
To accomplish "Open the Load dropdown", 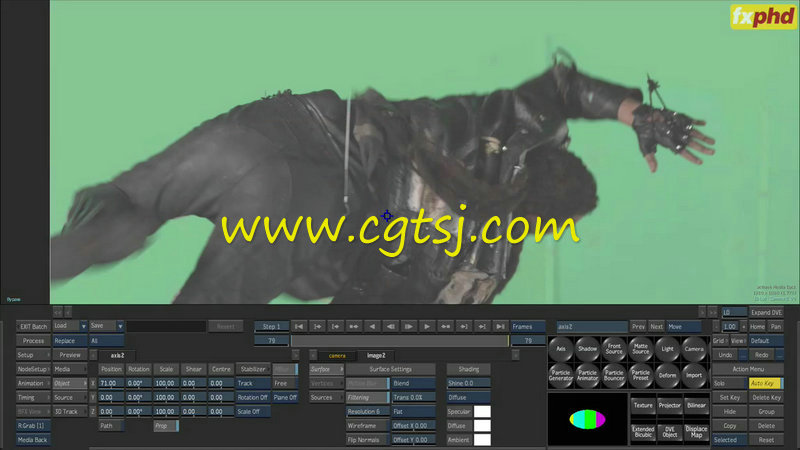I will click(x=70, y=326).
